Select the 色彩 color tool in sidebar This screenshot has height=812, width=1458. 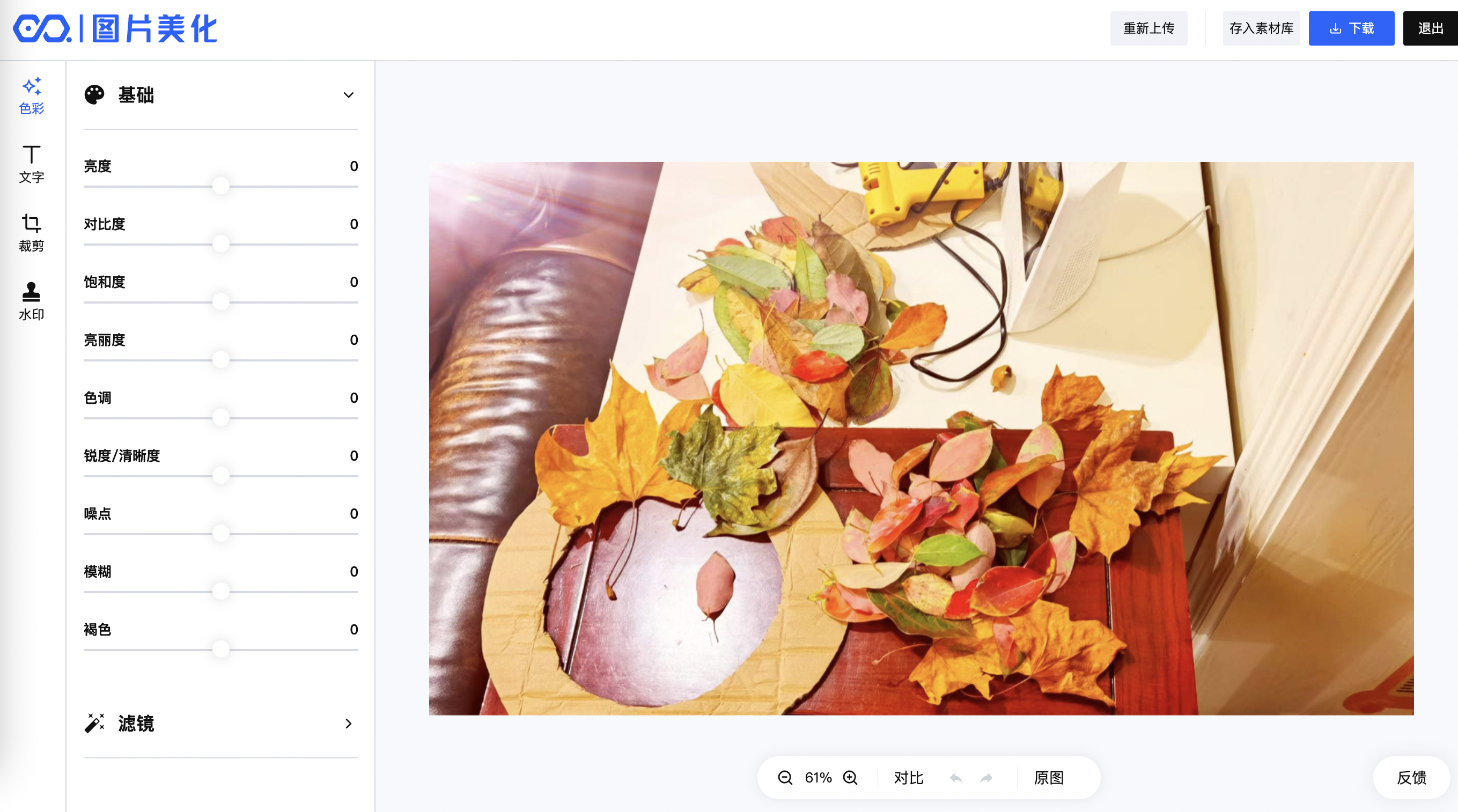pos(32,95)
